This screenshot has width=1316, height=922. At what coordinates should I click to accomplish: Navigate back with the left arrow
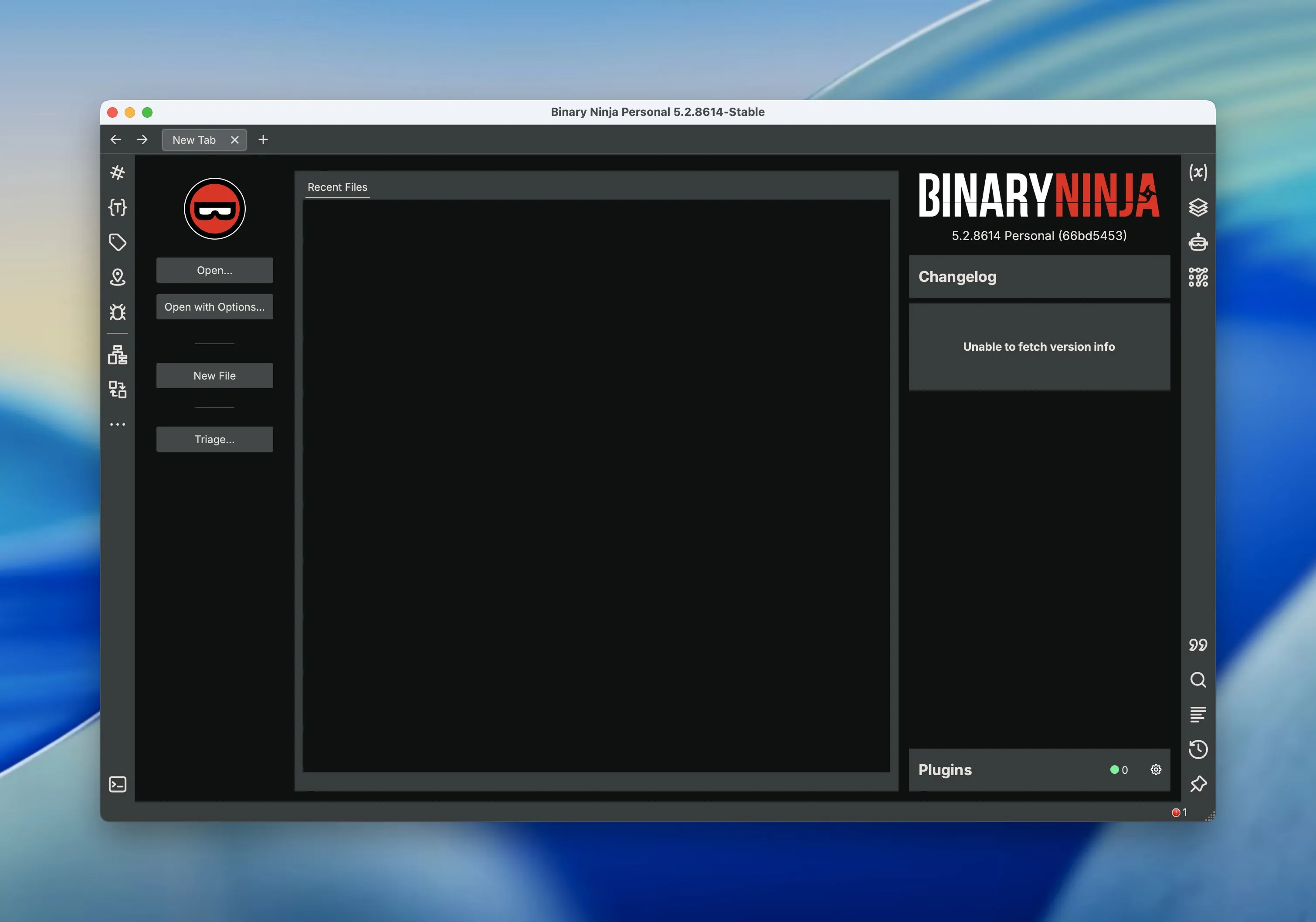pyautogui.click(x=116, y=139)
